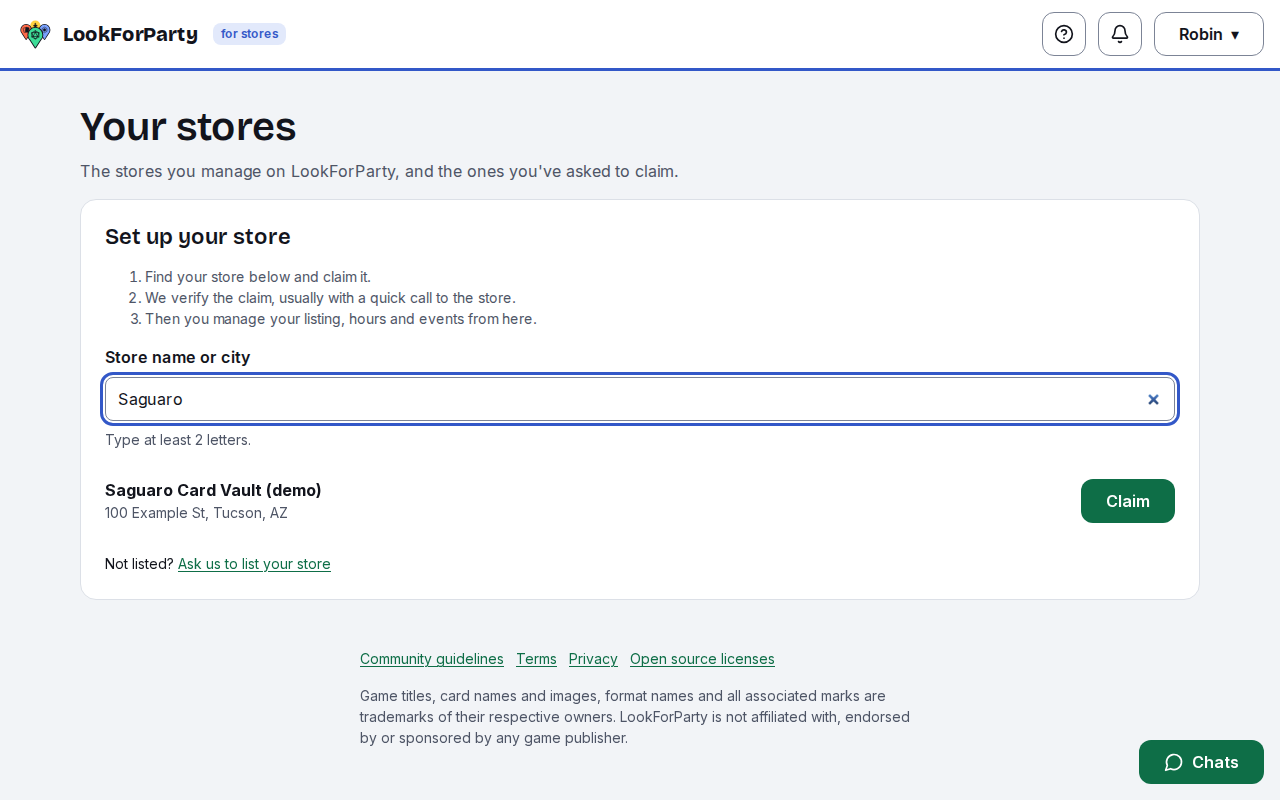The height and width of the screenshot is (800, 1280).
Task: Click the LookForParty brand name
Action: pos(130,34)
